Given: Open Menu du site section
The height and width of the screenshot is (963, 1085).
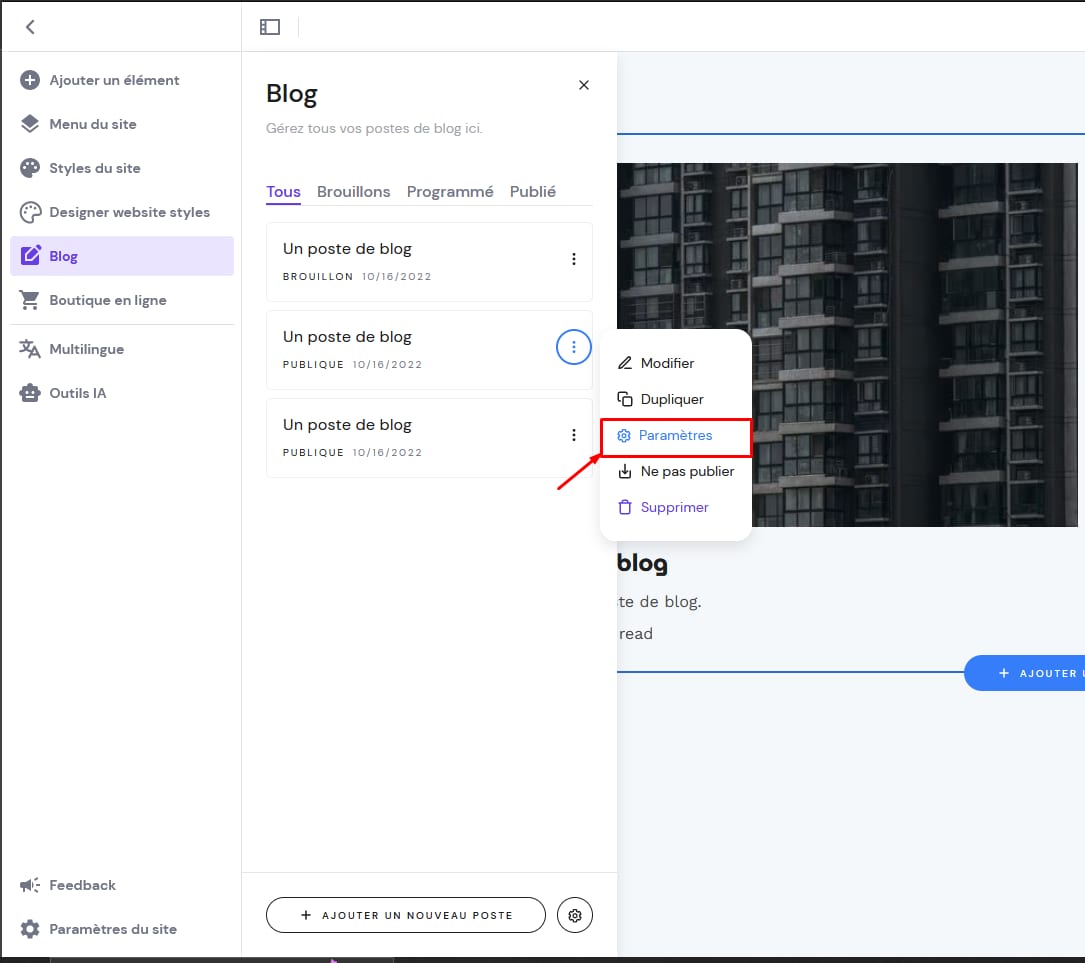Looking at the screenshot, I should tap(92, 124).
